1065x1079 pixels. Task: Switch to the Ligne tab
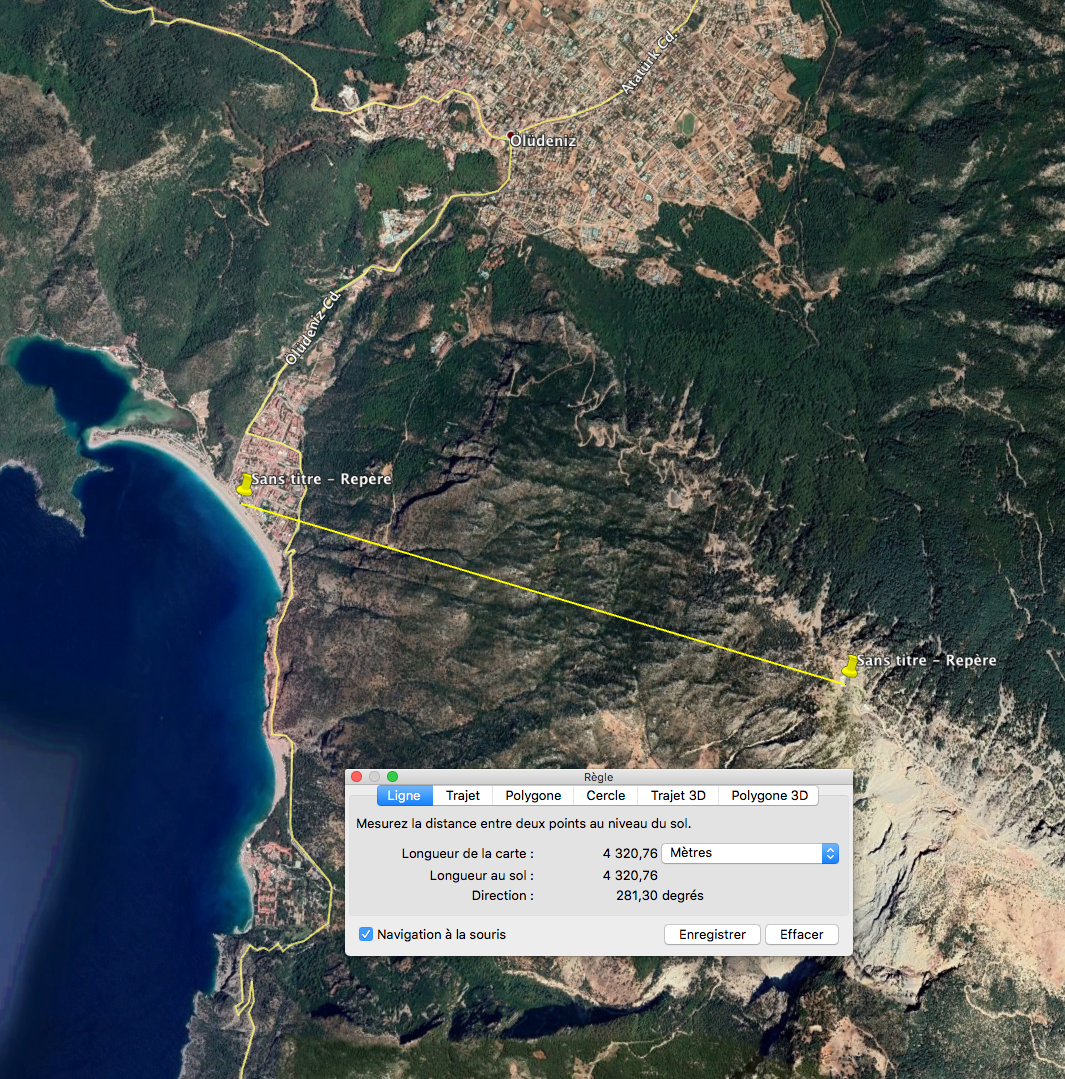coord(404,795)
